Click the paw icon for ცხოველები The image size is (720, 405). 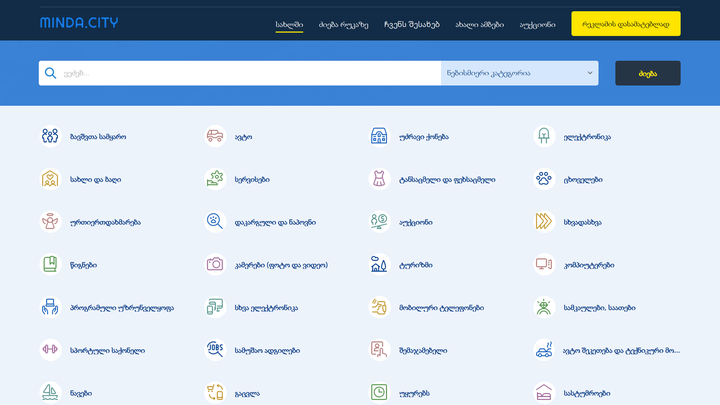pyautogui.click(x=544, y=179)
